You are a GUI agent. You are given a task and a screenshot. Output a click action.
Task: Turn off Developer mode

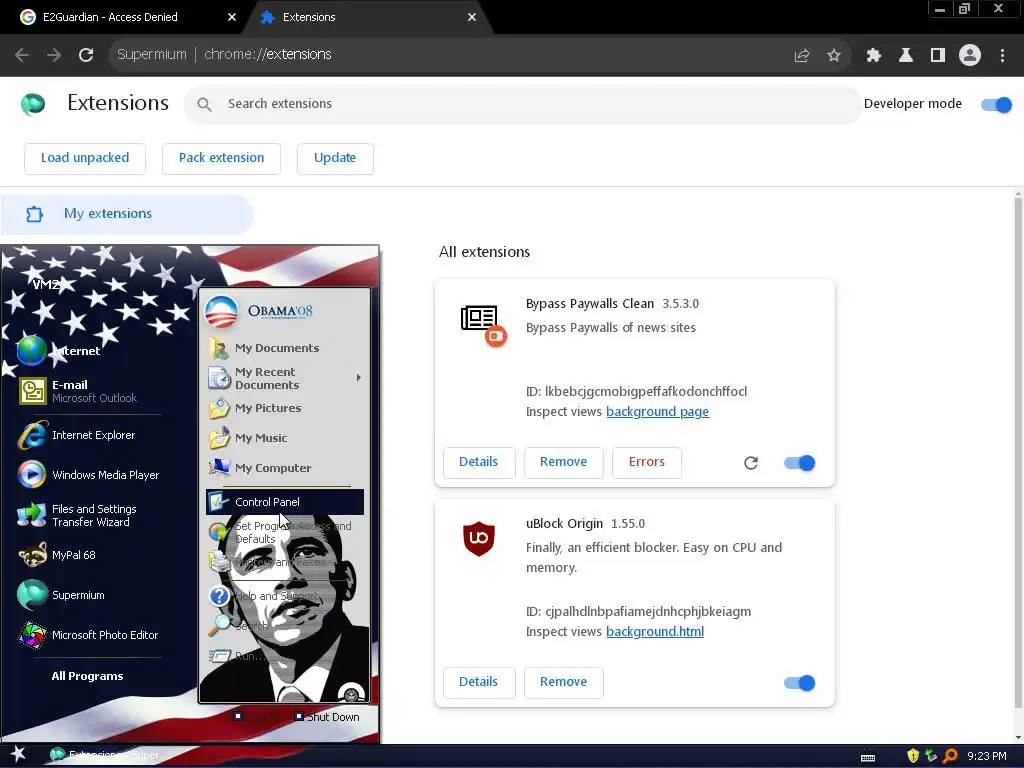point(997,104)
